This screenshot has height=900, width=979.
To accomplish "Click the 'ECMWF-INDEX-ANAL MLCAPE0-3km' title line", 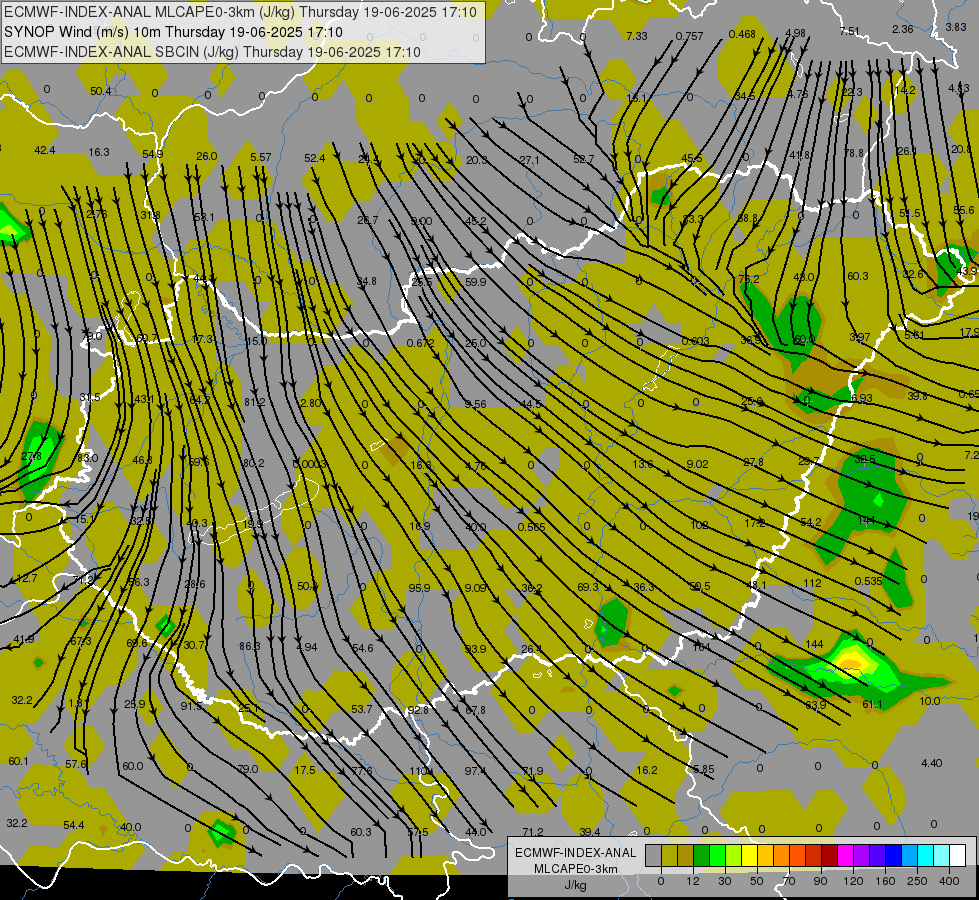I will click(x=240, y=12).
